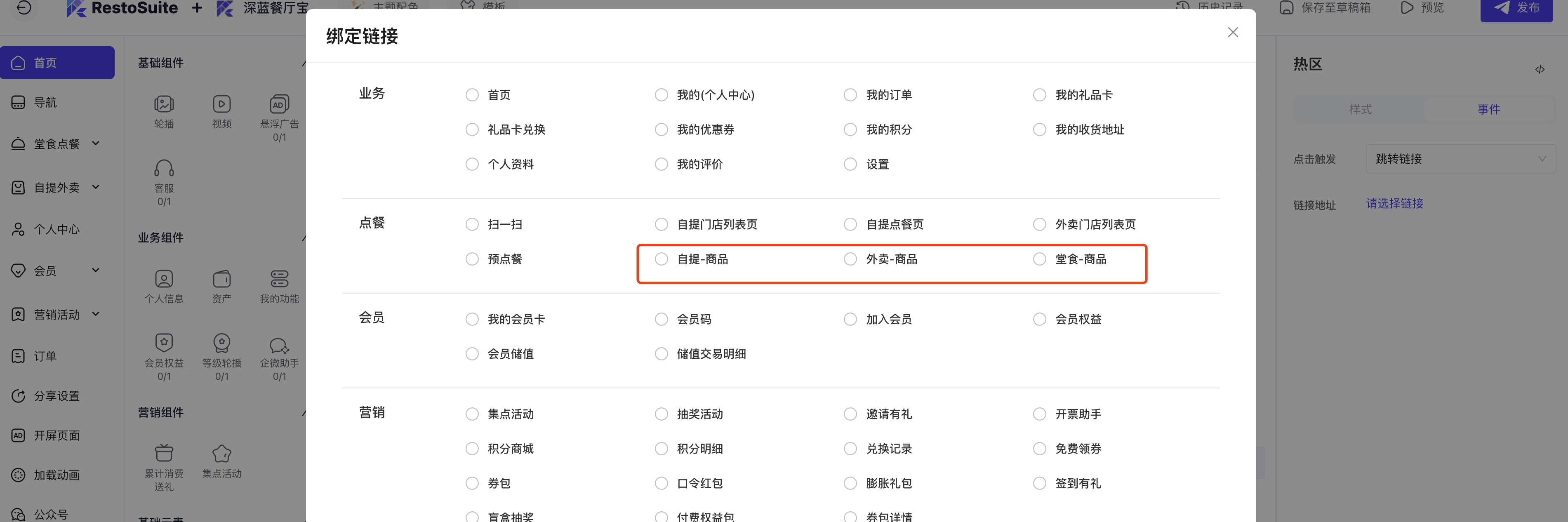Choose the 客服 headset component icon
1568x522 pixels.
click(x=164, y=168)
